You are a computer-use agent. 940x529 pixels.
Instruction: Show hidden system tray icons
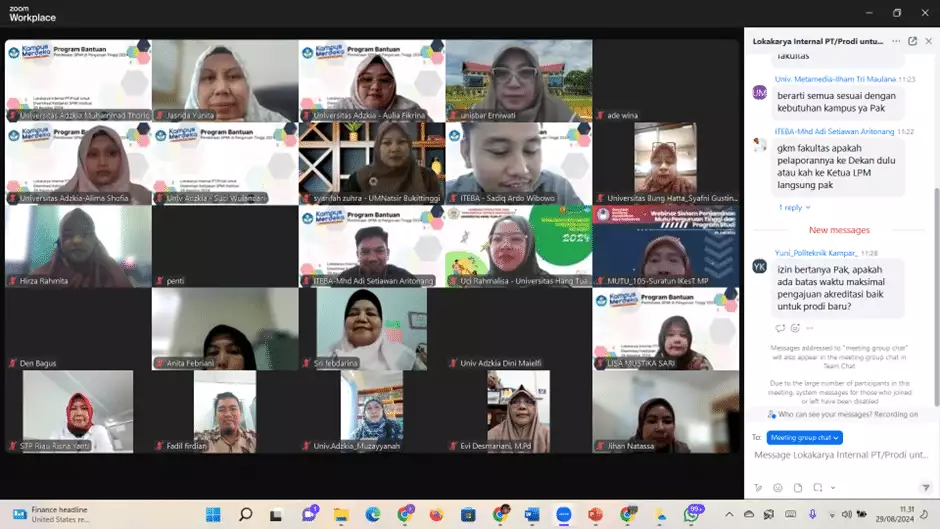(729, 515)
